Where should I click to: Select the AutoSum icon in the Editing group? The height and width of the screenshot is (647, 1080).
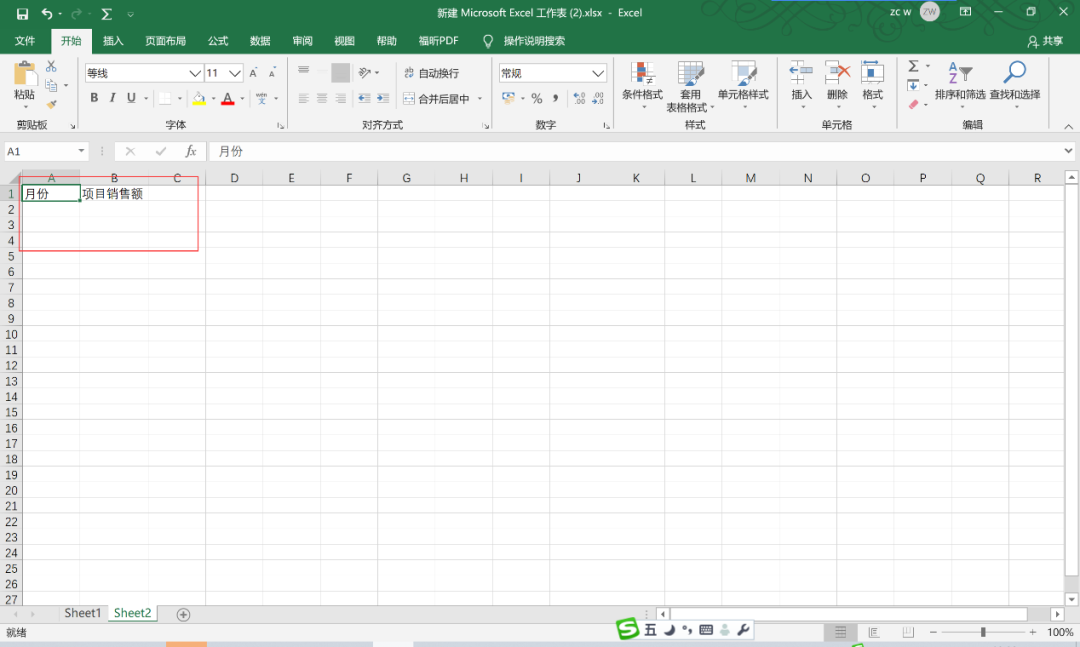click(915, 66)
